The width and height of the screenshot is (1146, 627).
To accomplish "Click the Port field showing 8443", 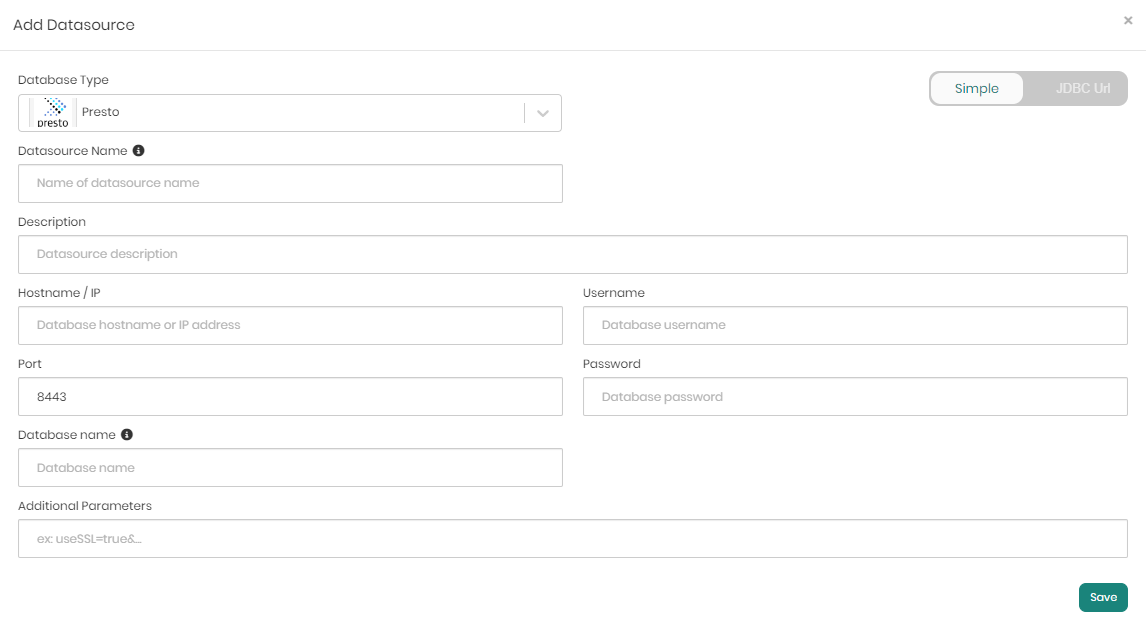I will click(290, 397).
